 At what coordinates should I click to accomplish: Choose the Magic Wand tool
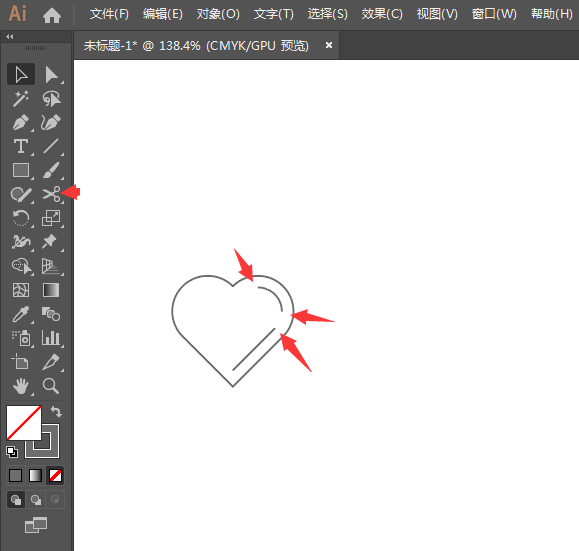[21, 98]
